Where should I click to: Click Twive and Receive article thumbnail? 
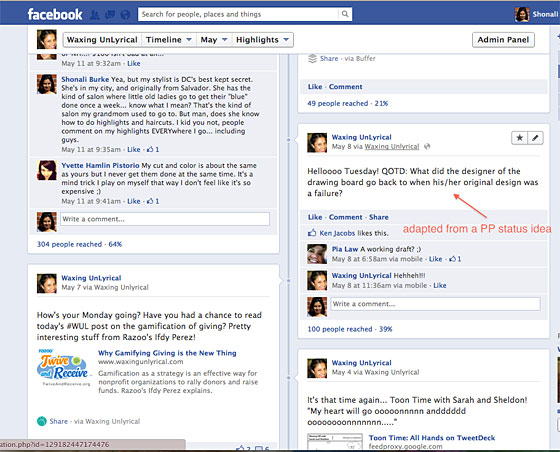[x=63, y=368]
